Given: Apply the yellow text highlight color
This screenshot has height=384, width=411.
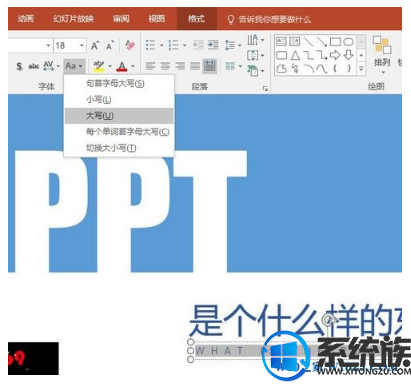Looking at the screenshot, I should [98, 66].
